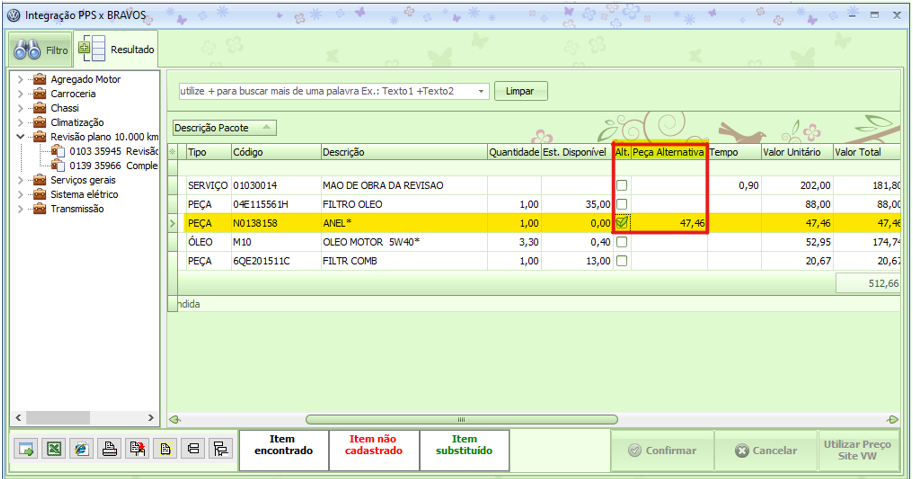Select code cell 04E115561H
This screenshot has height=479, width=913.
[x=276, y=204]
